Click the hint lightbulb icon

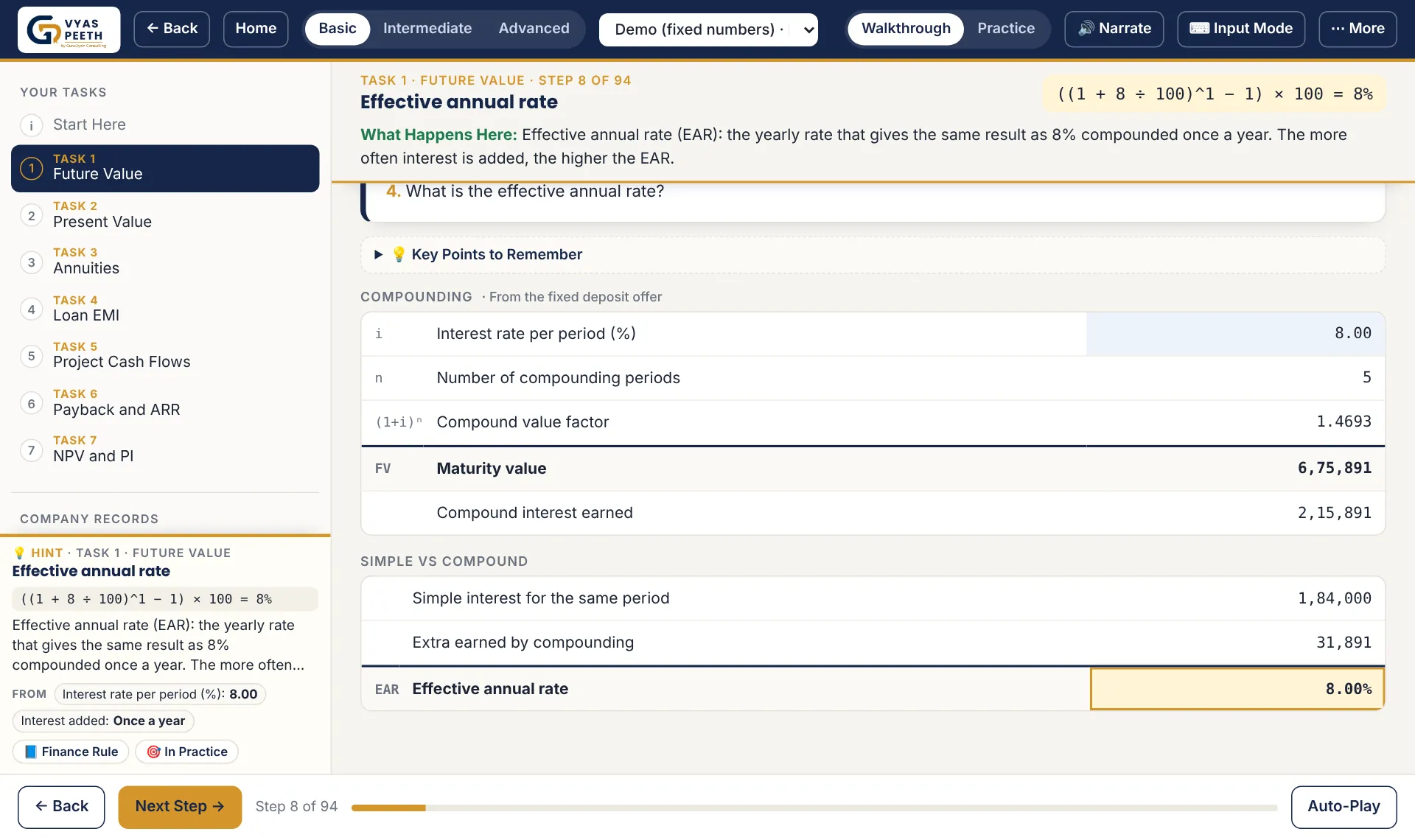19,553
